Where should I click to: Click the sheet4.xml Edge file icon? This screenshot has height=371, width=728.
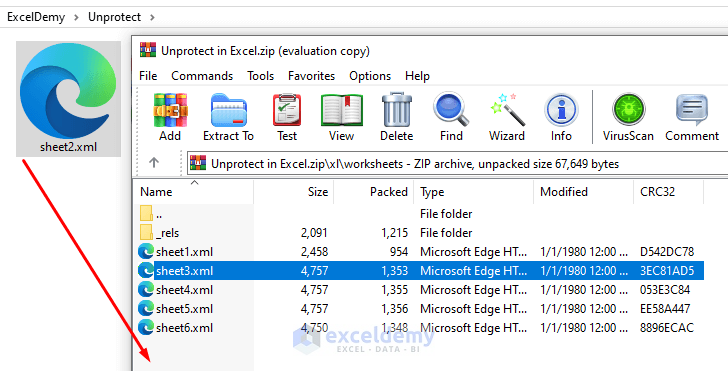coord(146,290)
